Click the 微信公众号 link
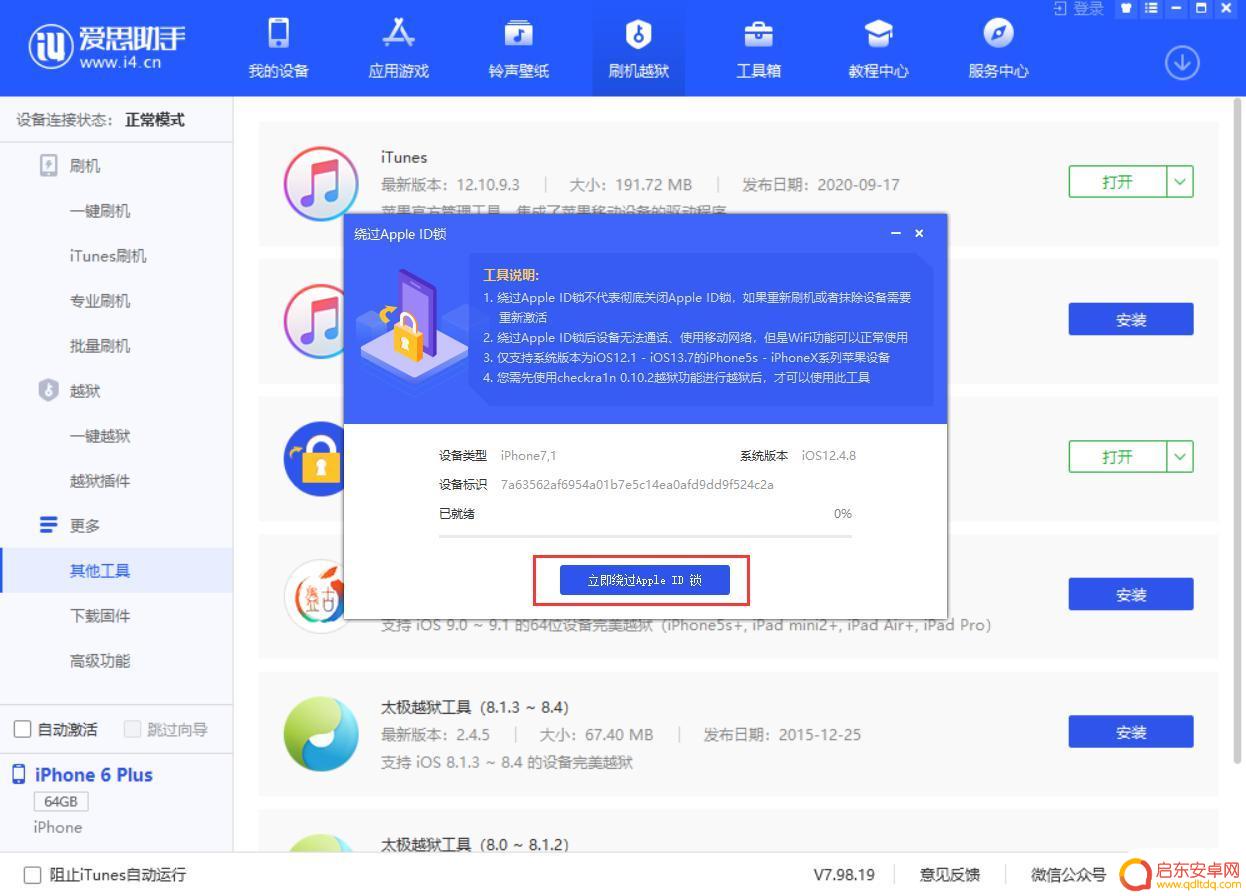This screenshot has height=896, width=1246. tap(1068, 875)
